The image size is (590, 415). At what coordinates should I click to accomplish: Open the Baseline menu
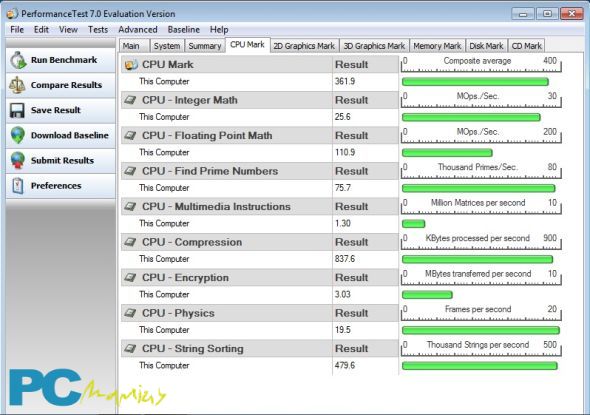(x=184, y=30)
